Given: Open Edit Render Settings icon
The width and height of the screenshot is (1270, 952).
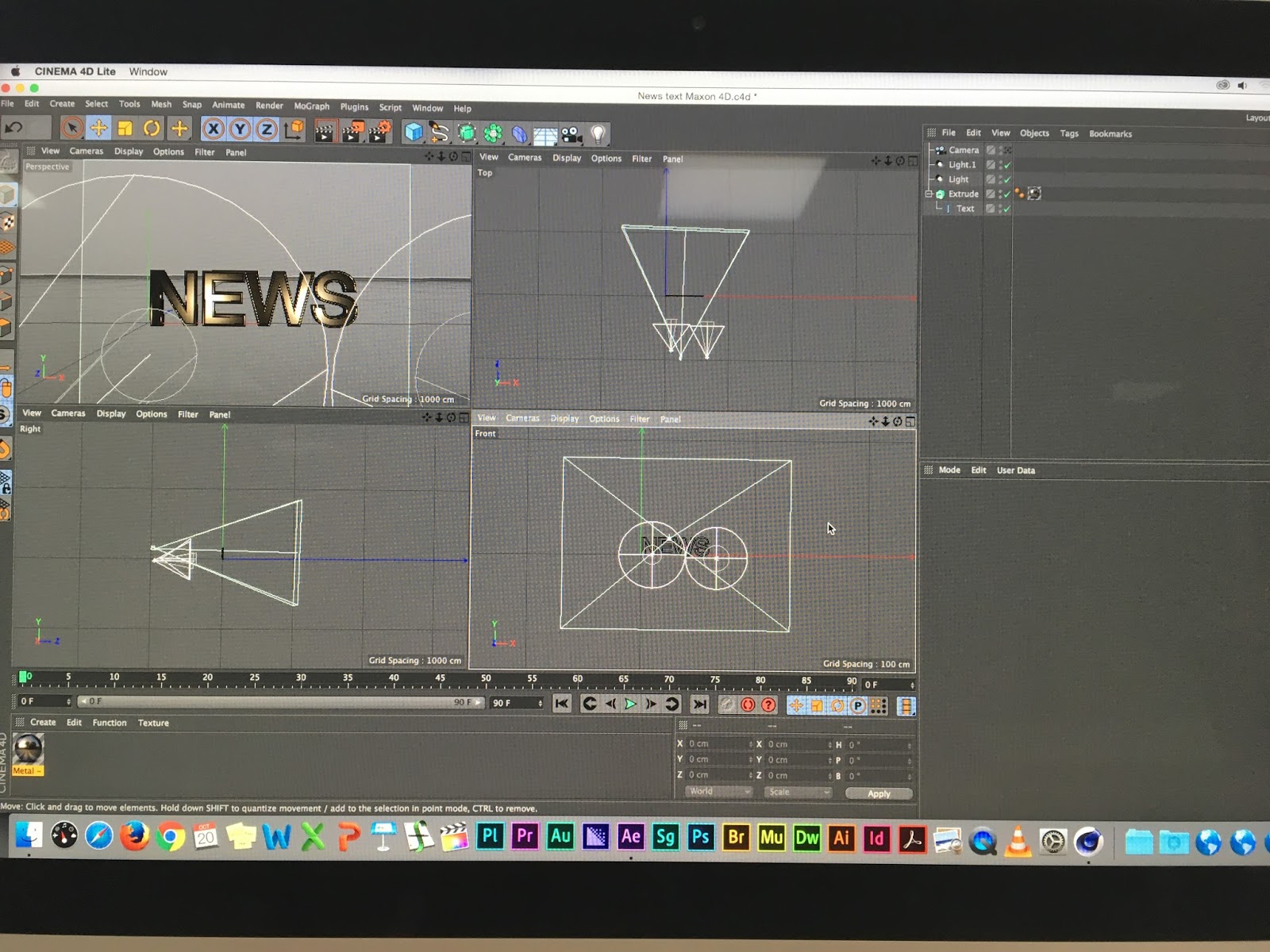Looking at the screenshot, I should (380, 131).
